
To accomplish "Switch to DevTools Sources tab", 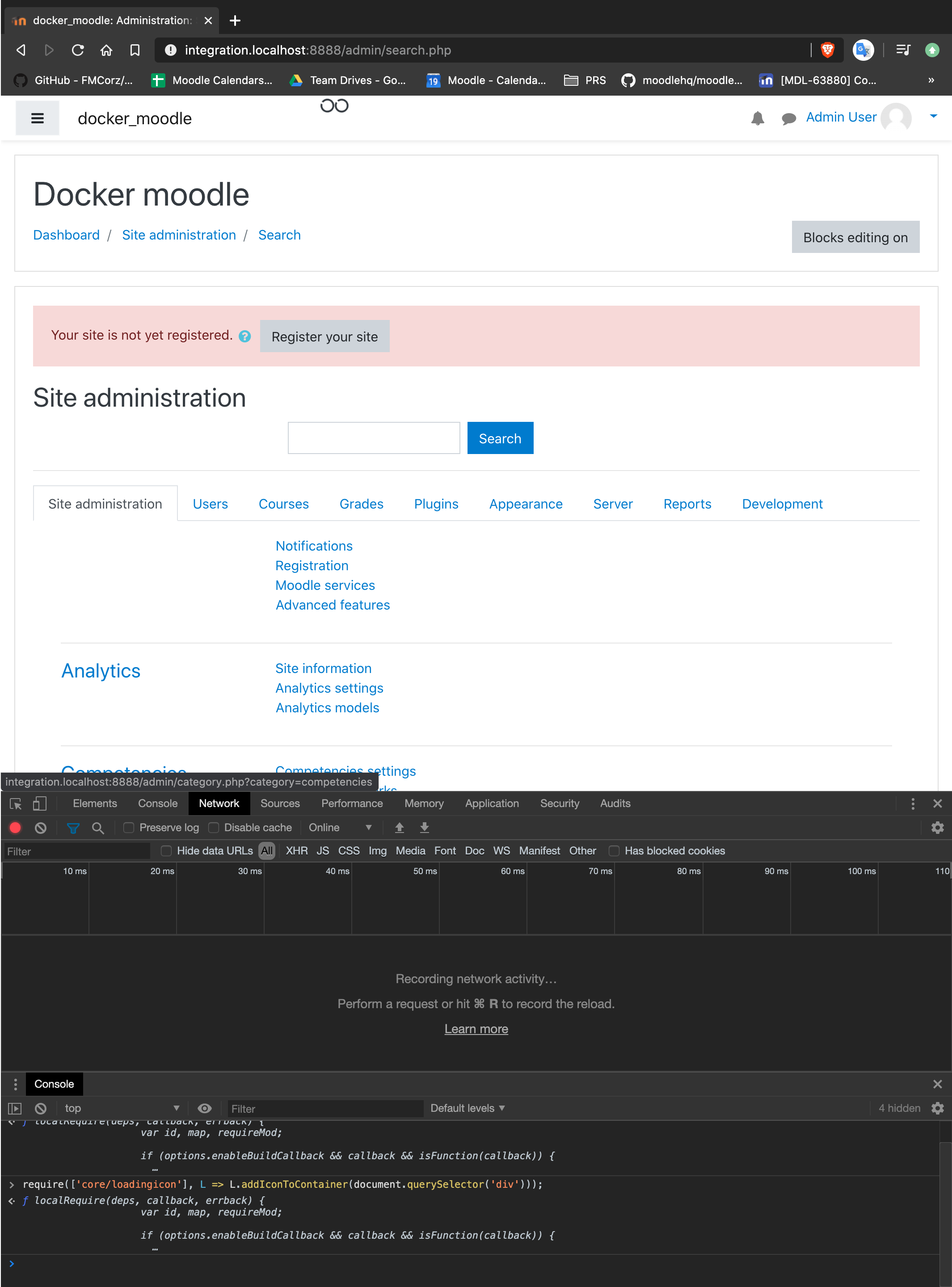I will point(280,803).
